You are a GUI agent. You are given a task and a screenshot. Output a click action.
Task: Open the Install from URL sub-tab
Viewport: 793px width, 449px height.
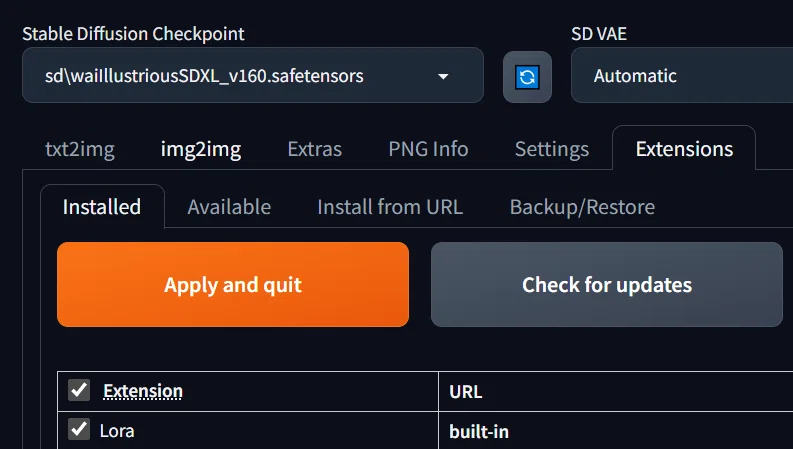(x=390, y=207)
